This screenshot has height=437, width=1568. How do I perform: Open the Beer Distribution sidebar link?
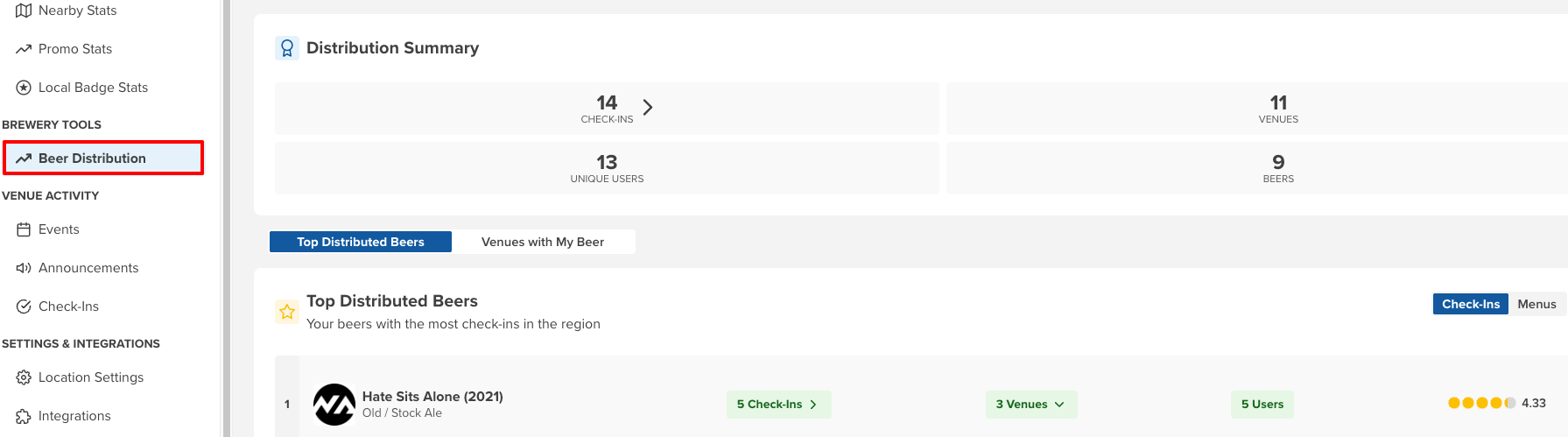102,158
